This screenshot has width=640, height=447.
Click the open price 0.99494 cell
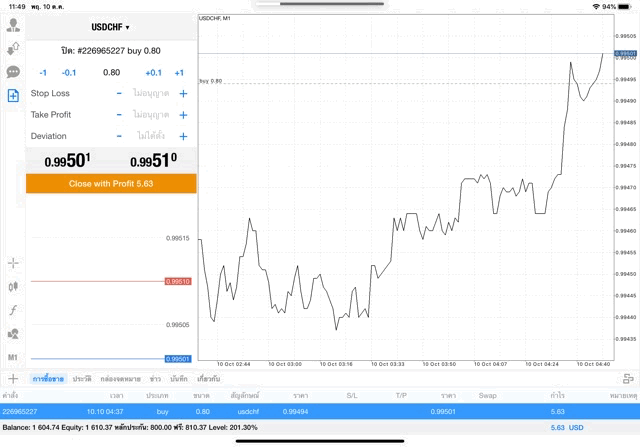pyautogui.click(x=295, y=411)
